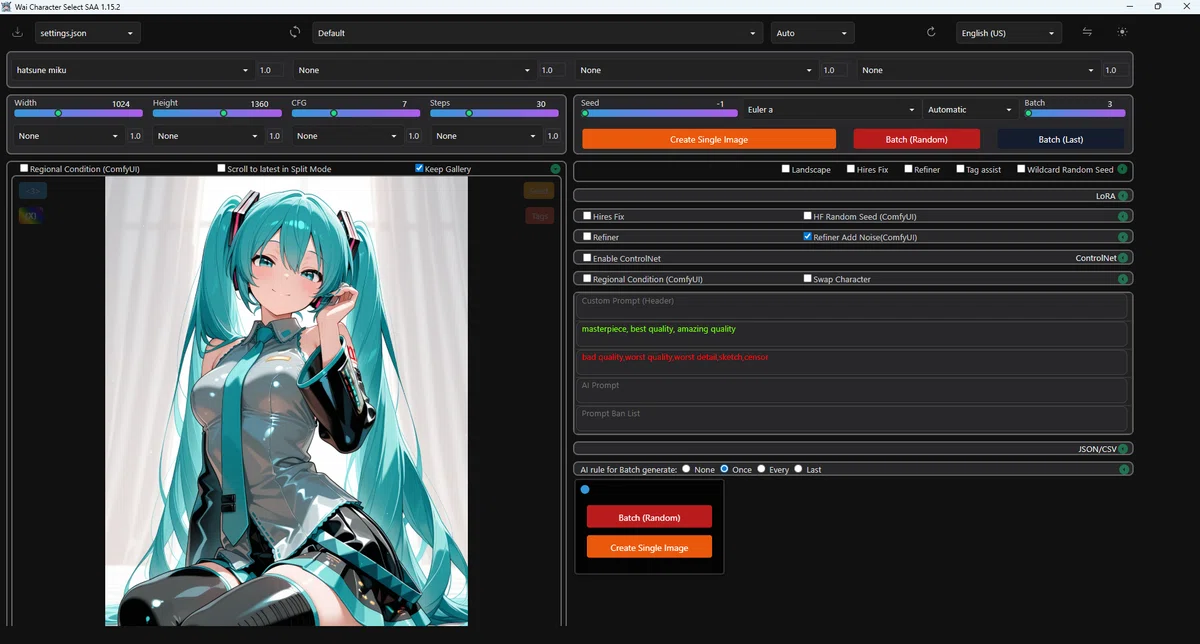Expand the ControlNet section green circle

1123,258
